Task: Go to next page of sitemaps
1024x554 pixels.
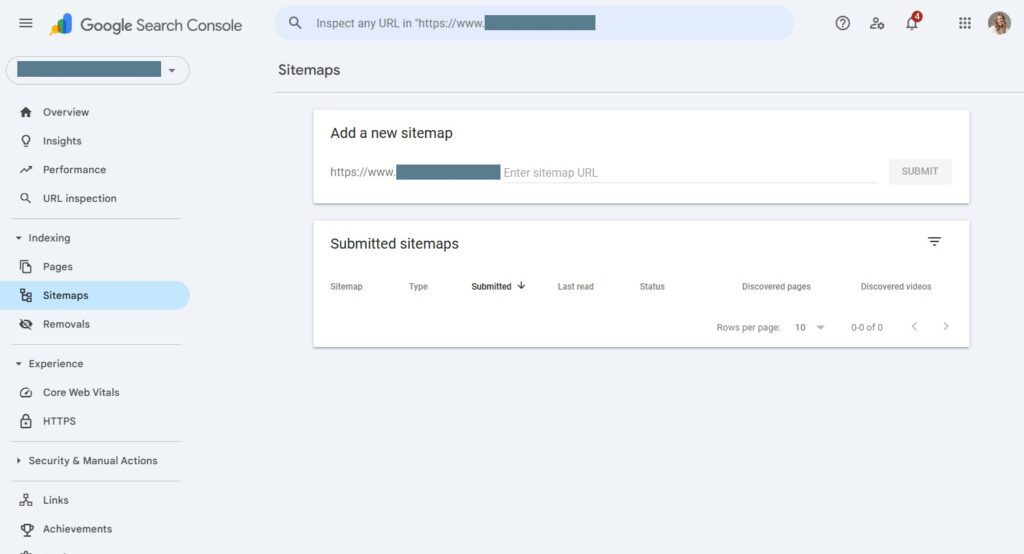Action: [946, 327]
